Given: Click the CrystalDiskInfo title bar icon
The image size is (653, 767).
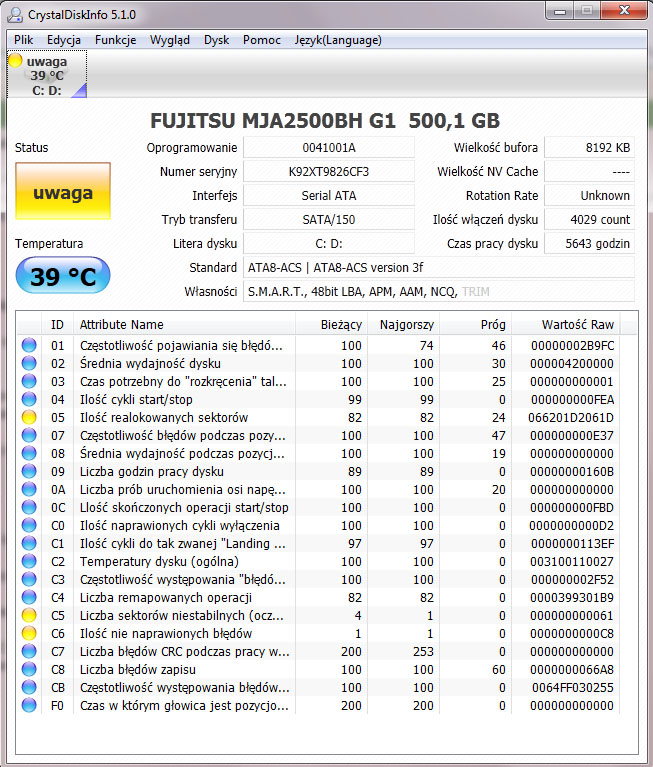Looking at the screenshot, I should [16, 15].
